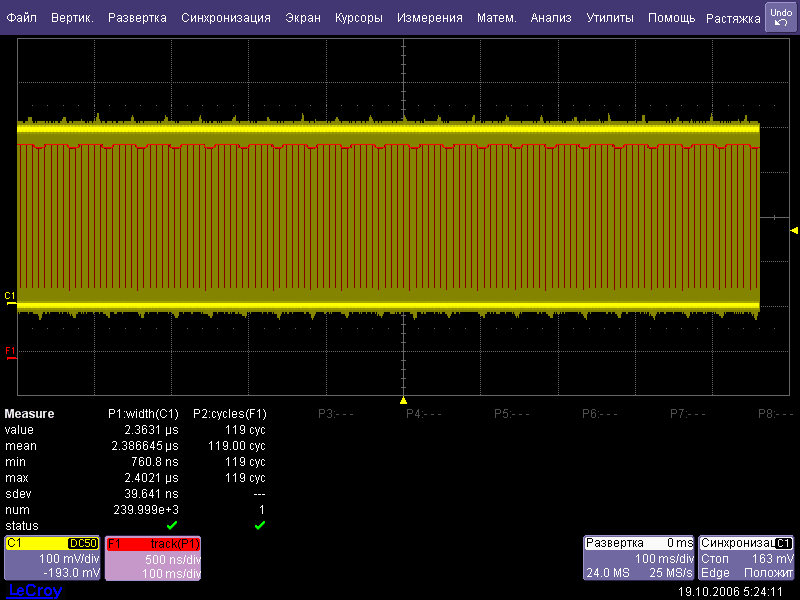Open the Матем. menu
This screenshot has height=600, width=800.
click(496, 18)
